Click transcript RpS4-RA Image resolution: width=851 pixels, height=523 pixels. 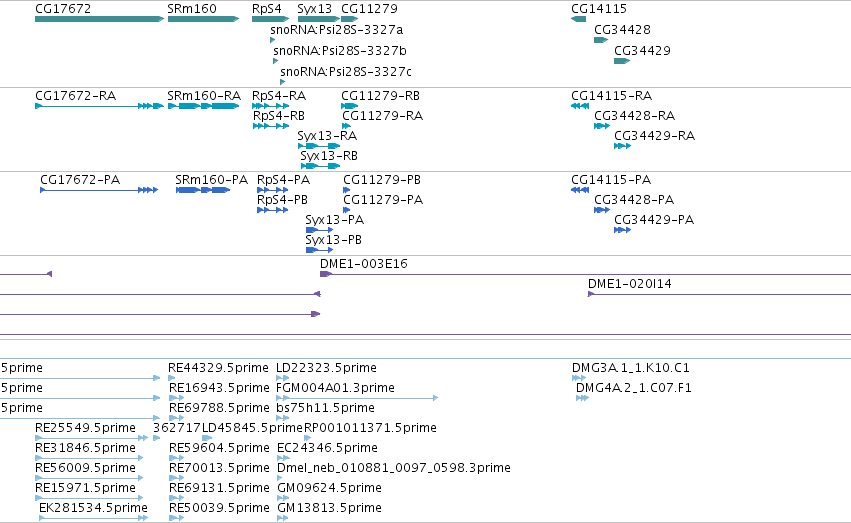coord(279,96)
